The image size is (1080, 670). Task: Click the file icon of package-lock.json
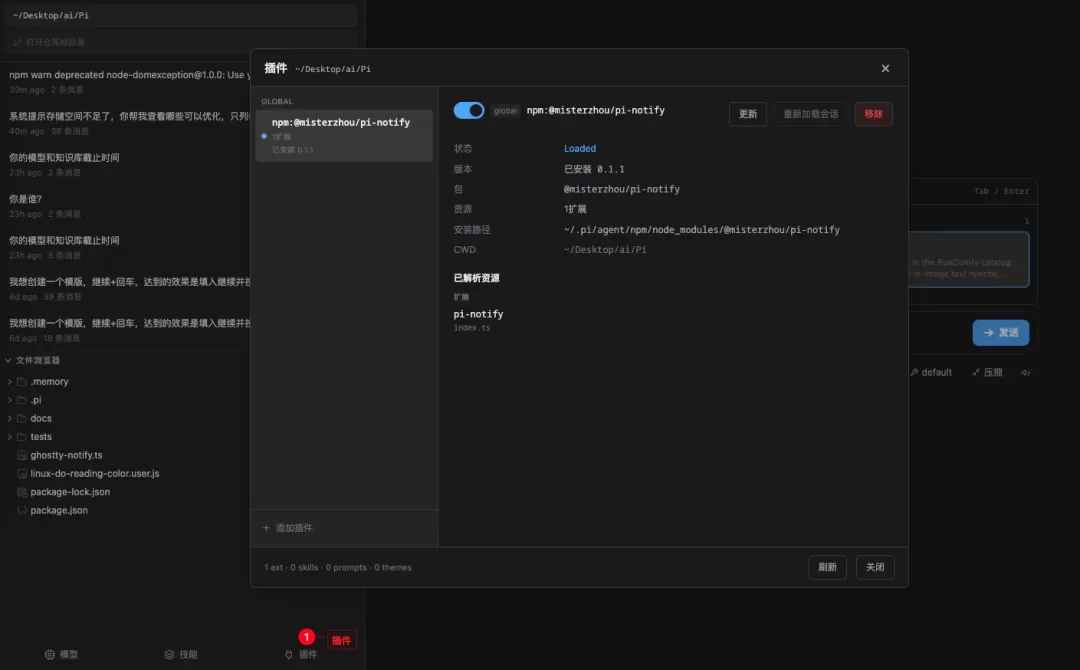[x=22, y=492]
